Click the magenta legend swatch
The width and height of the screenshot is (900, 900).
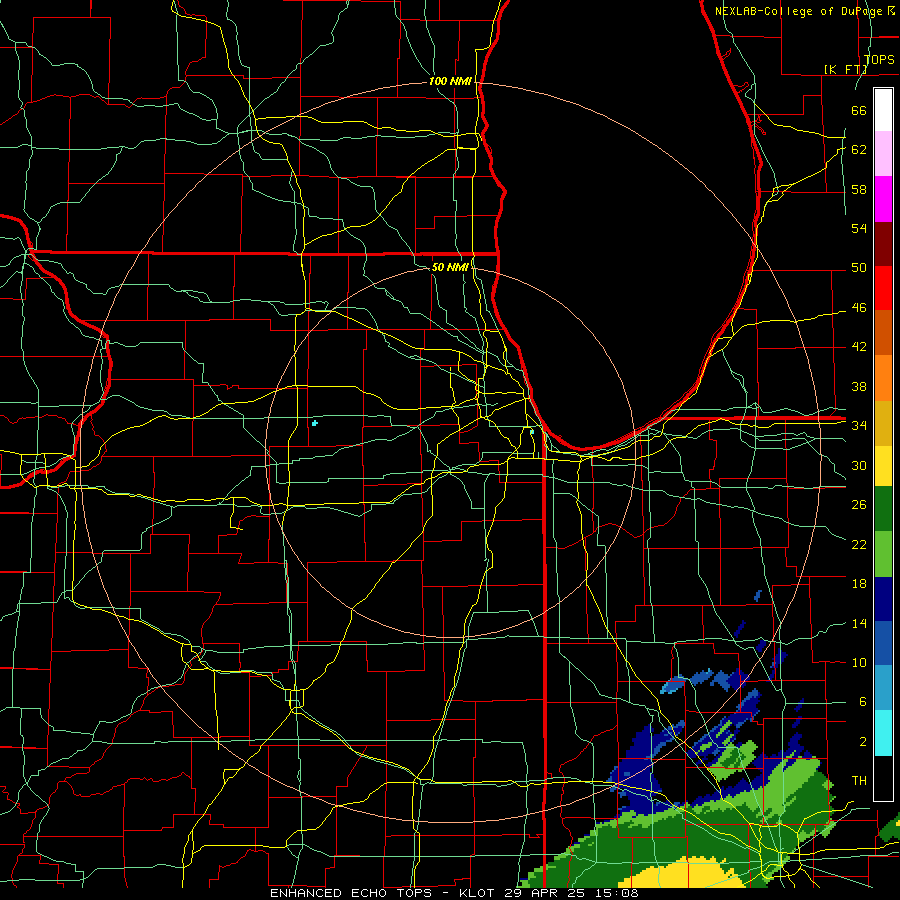(883, 199)
